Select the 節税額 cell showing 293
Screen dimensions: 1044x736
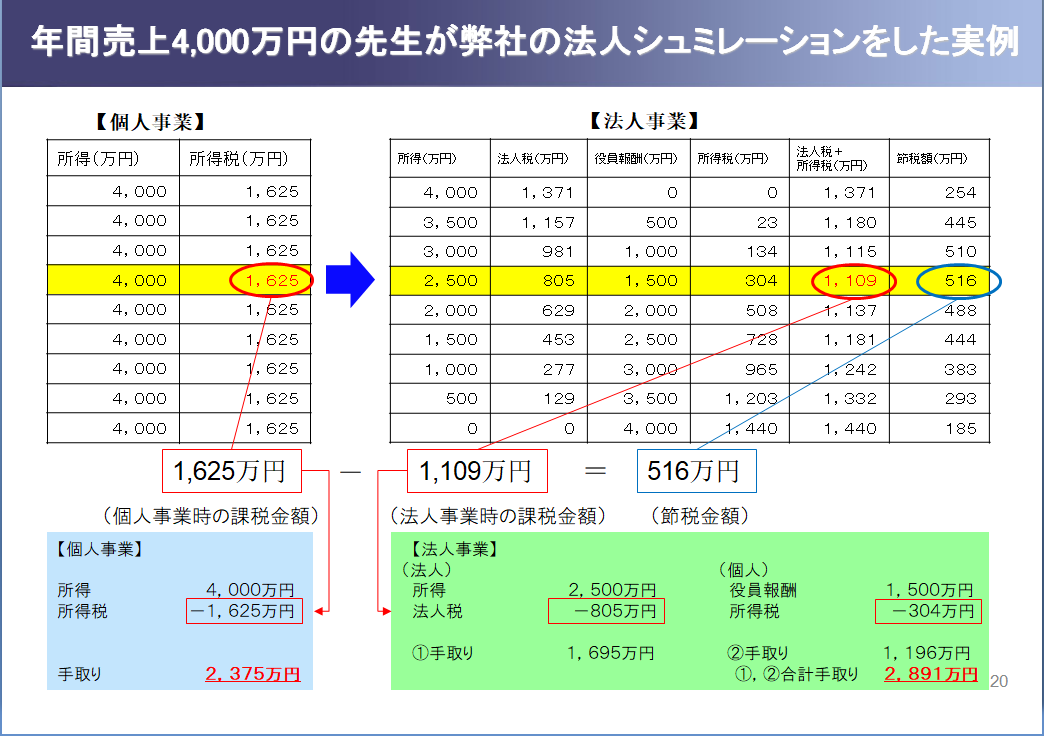point(939,398)
